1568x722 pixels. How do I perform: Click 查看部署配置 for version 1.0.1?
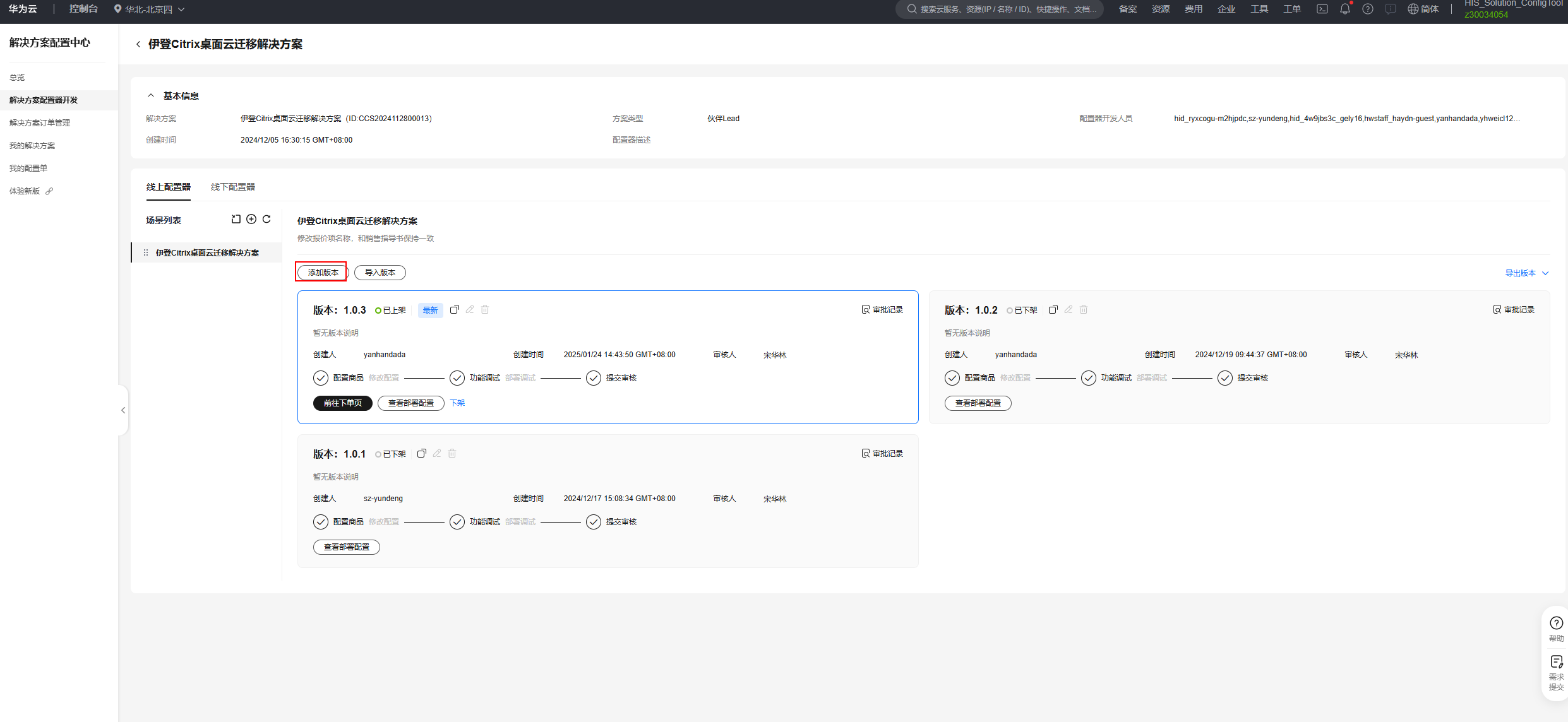[347, 547]
